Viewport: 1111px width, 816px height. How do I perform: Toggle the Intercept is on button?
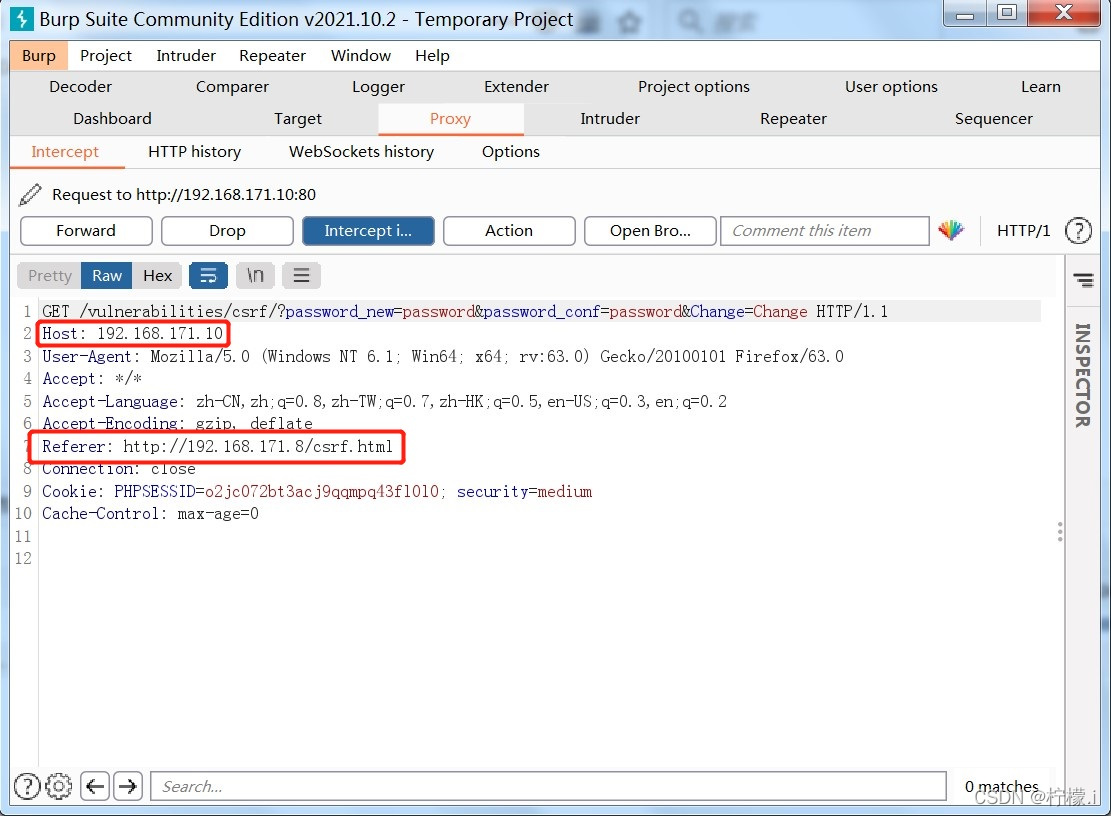[368, 231]
